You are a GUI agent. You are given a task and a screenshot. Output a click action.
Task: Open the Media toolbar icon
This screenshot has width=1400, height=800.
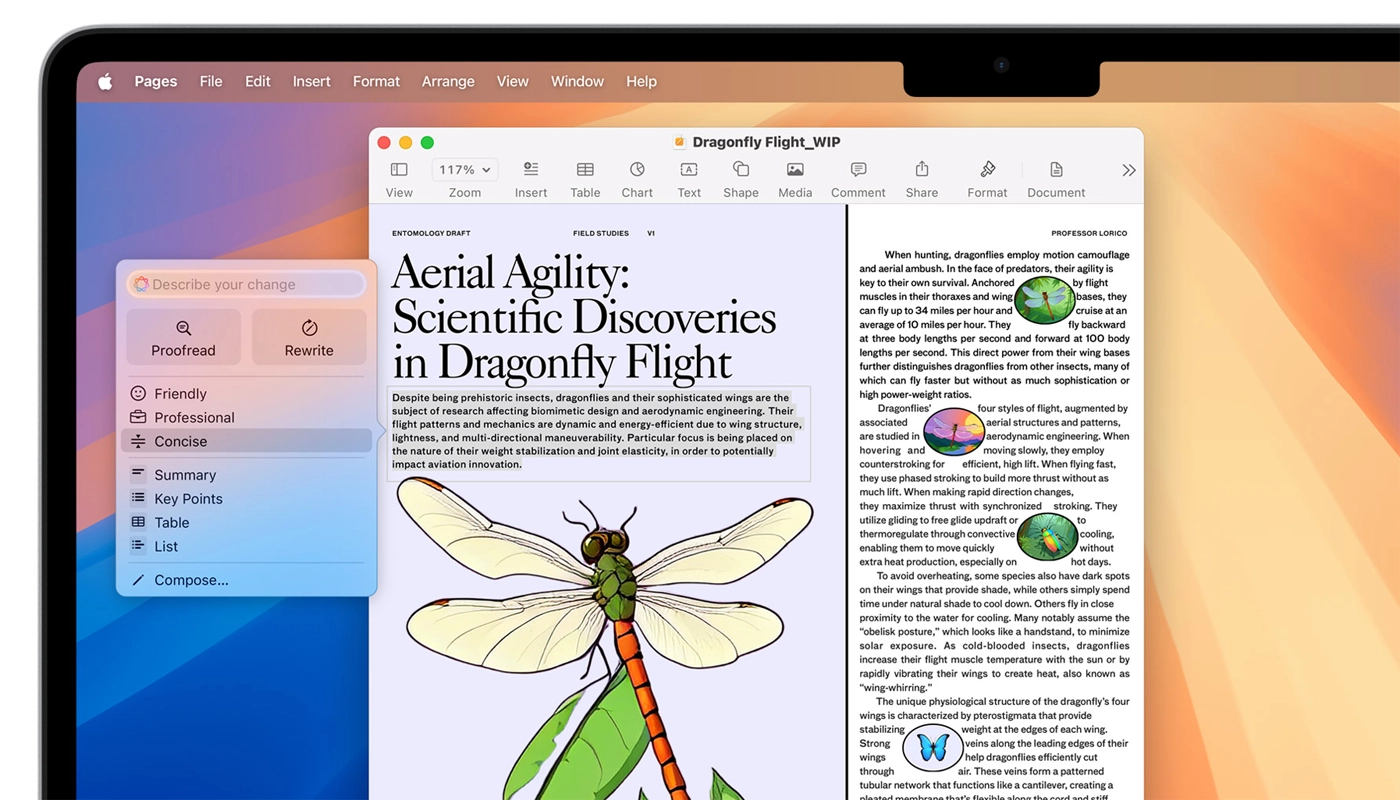pos(795,170)
